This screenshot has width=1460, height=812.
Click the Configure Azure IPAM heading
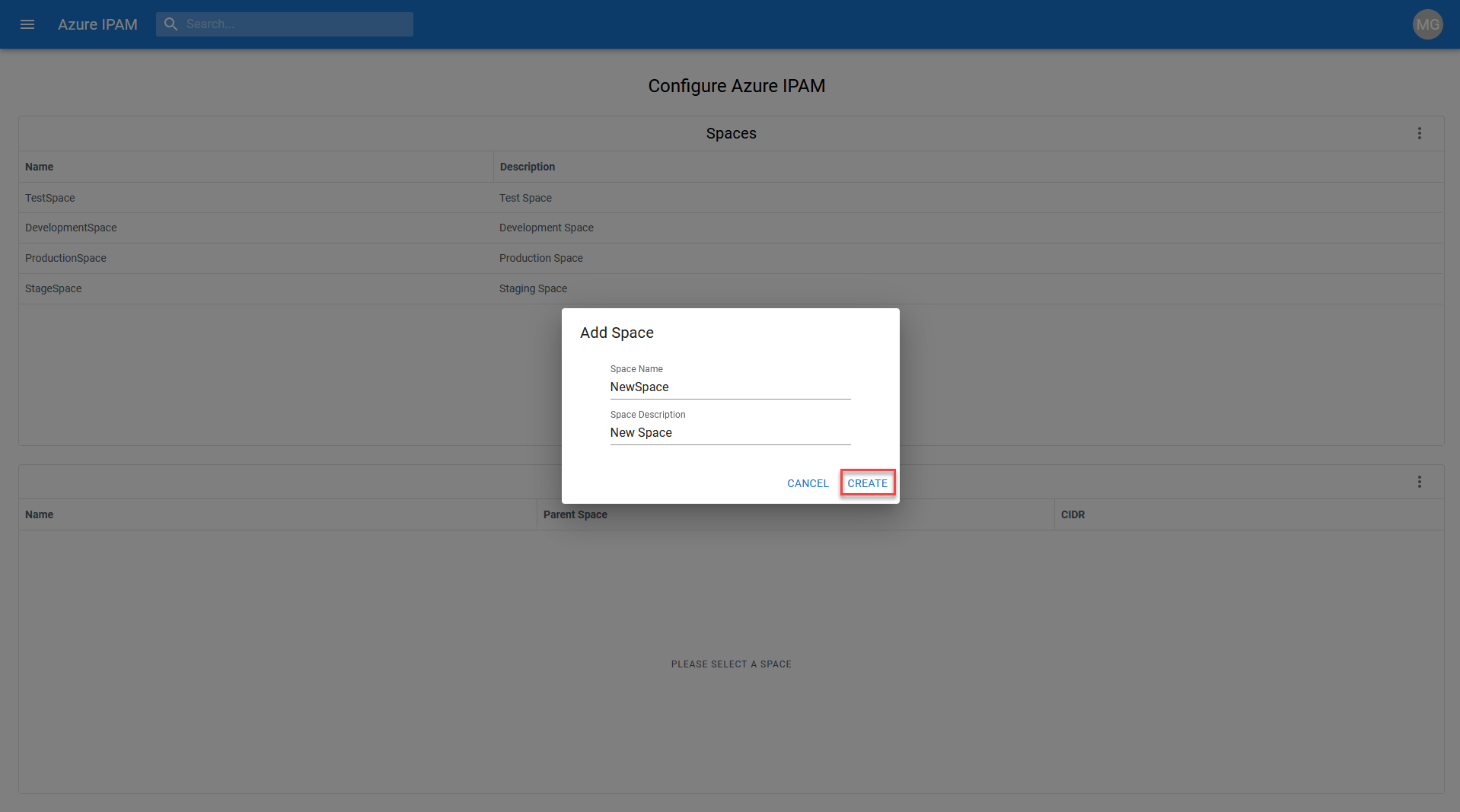point(736,86)
